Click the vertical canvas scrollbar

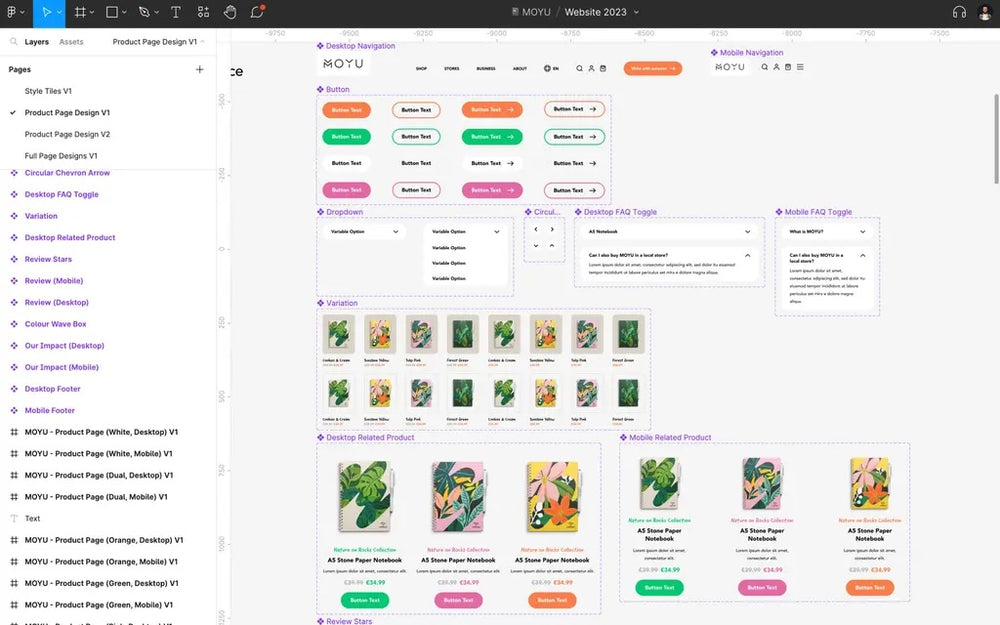tap(995, 140)
